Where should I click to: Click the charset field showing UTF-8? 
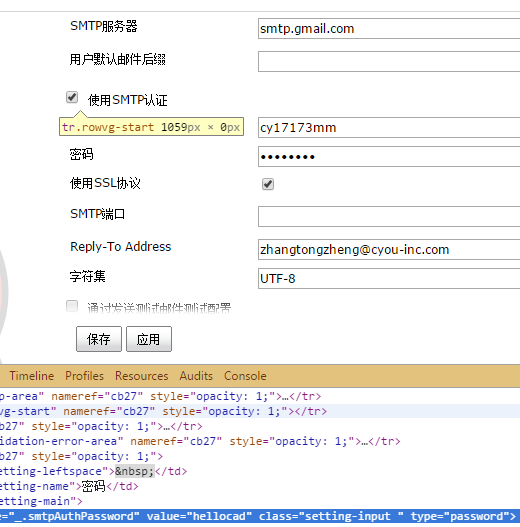pyautogui.click(x=389, y=278)
